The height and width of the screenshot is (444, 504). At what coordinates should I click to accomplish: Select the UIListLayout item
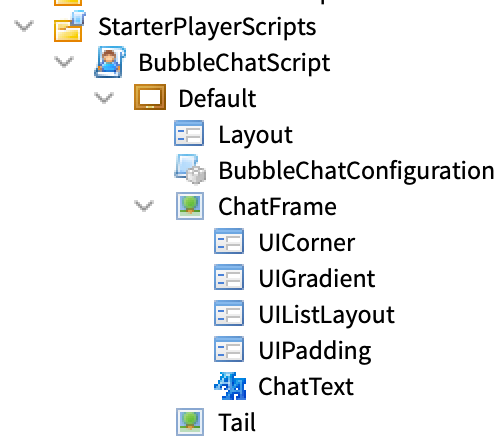[327, 314]
